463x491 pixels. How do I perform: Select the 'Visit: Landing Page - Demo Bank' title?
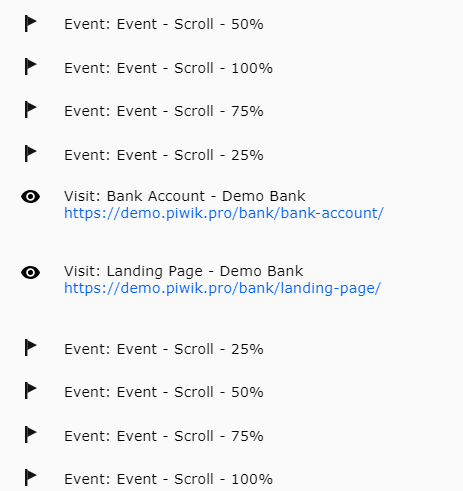pyautogui.click(x=184, y=271)
